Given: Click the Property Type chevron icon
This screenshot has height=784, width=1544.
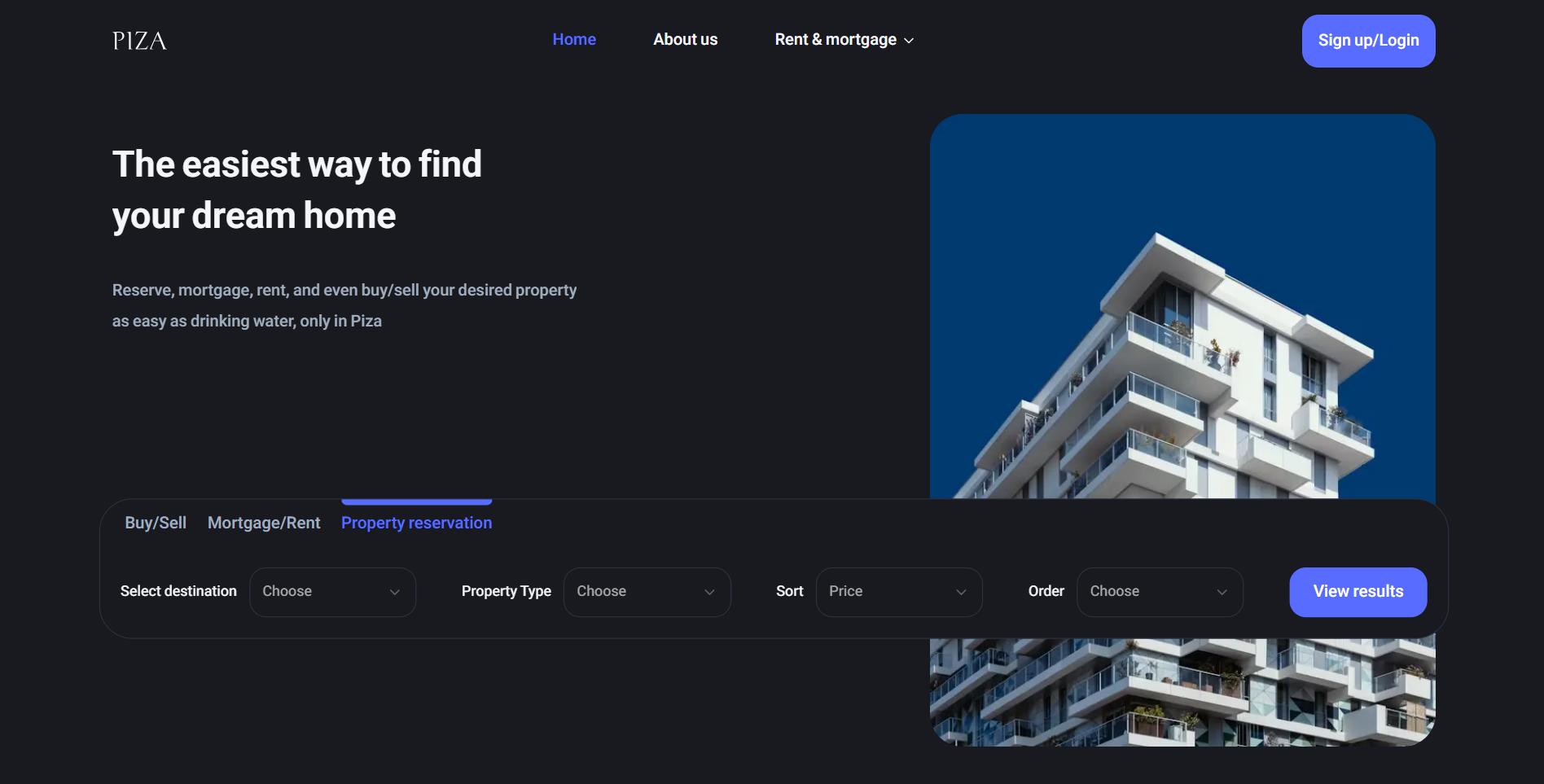Looking at the screenshot, I should click(709, 592).
